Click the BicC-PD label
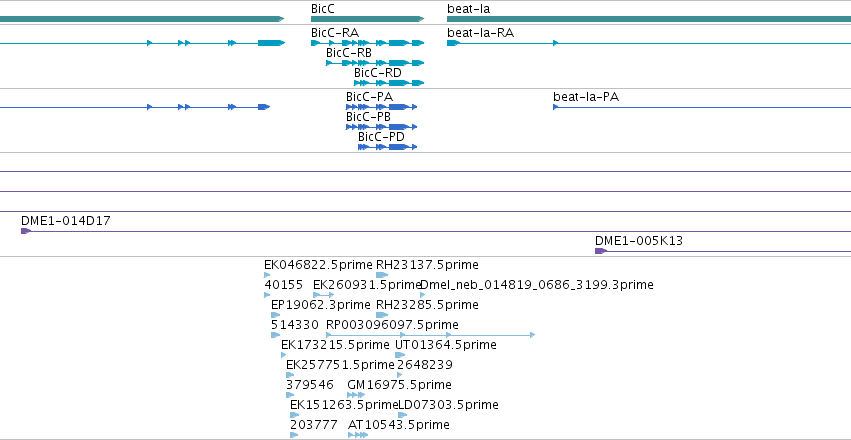This screenshot has width=851, height=440. [x=382, y=137]
